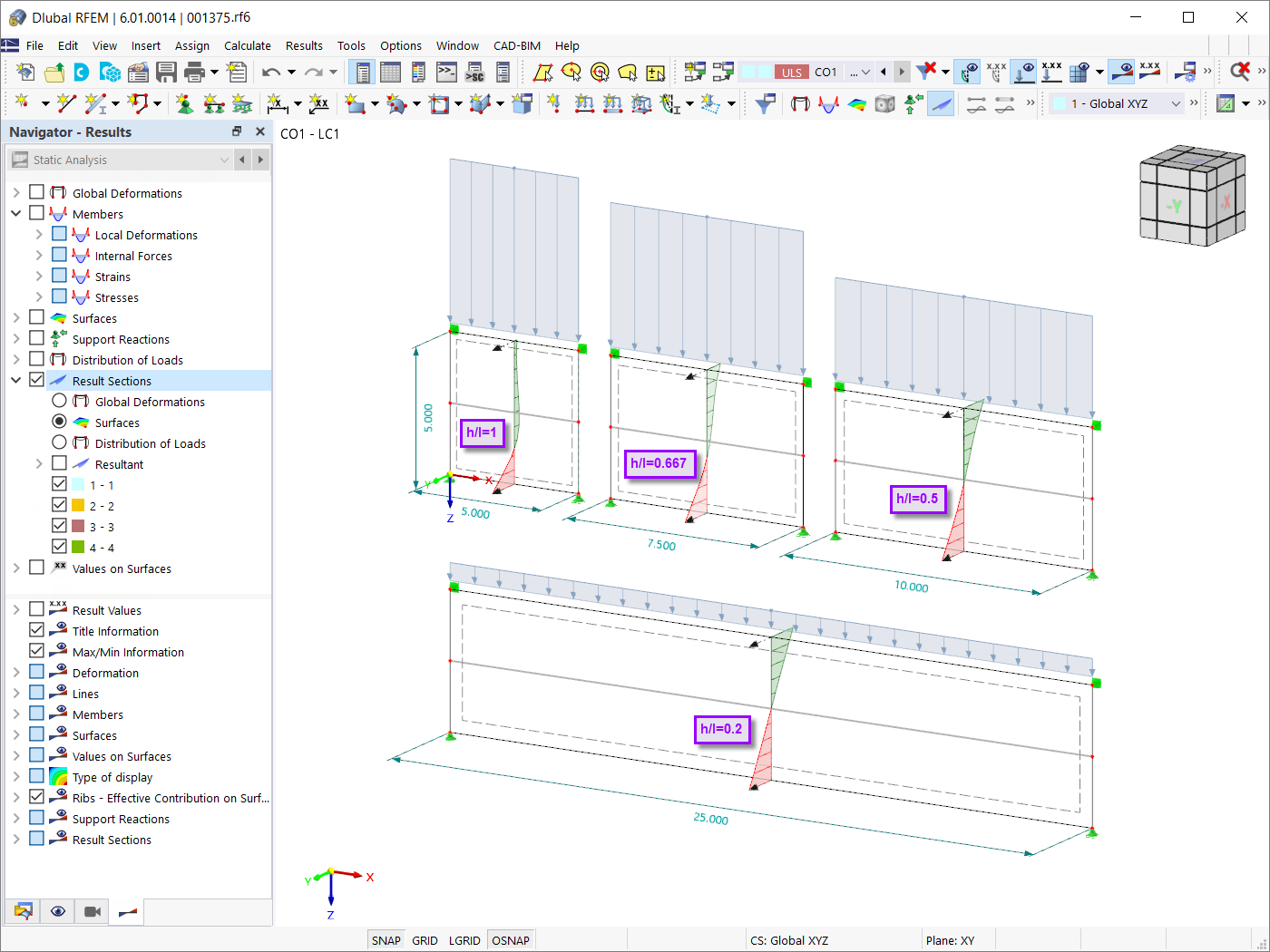Click the Print icon
The height and width of the screenshot is (952, 1270).
[194, 72]
